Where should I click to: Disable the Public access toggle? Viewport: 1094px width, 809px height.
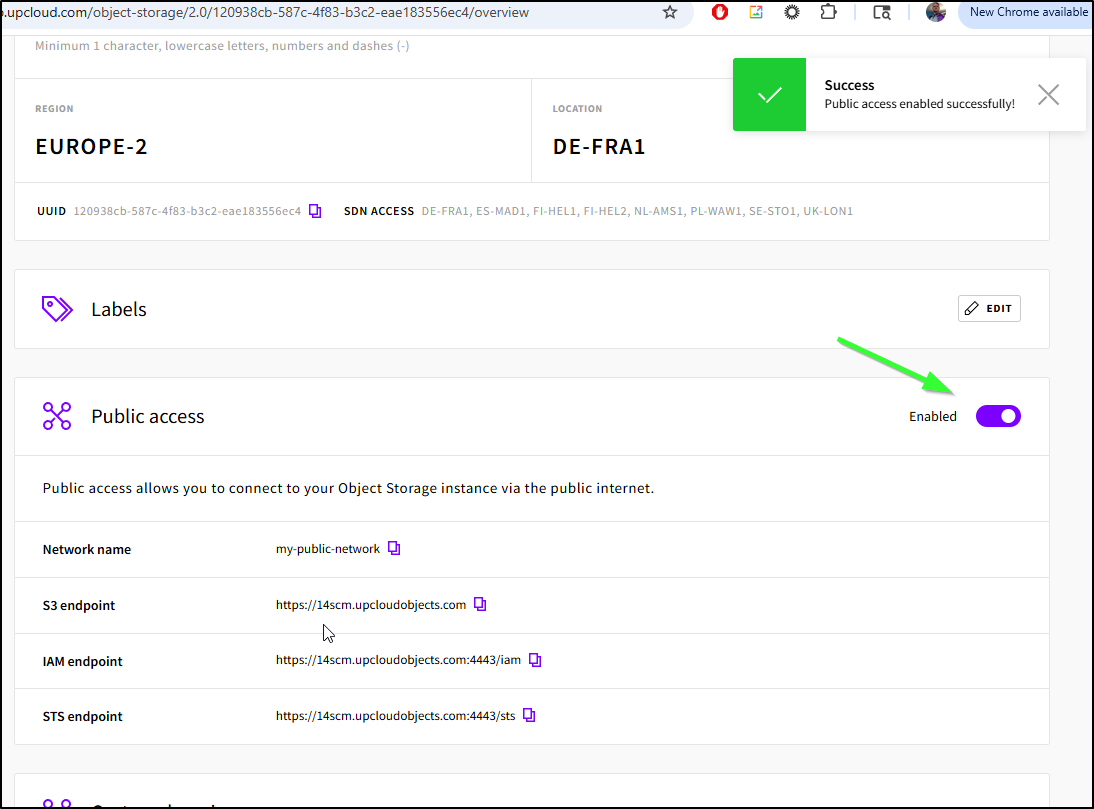[998, 416]
